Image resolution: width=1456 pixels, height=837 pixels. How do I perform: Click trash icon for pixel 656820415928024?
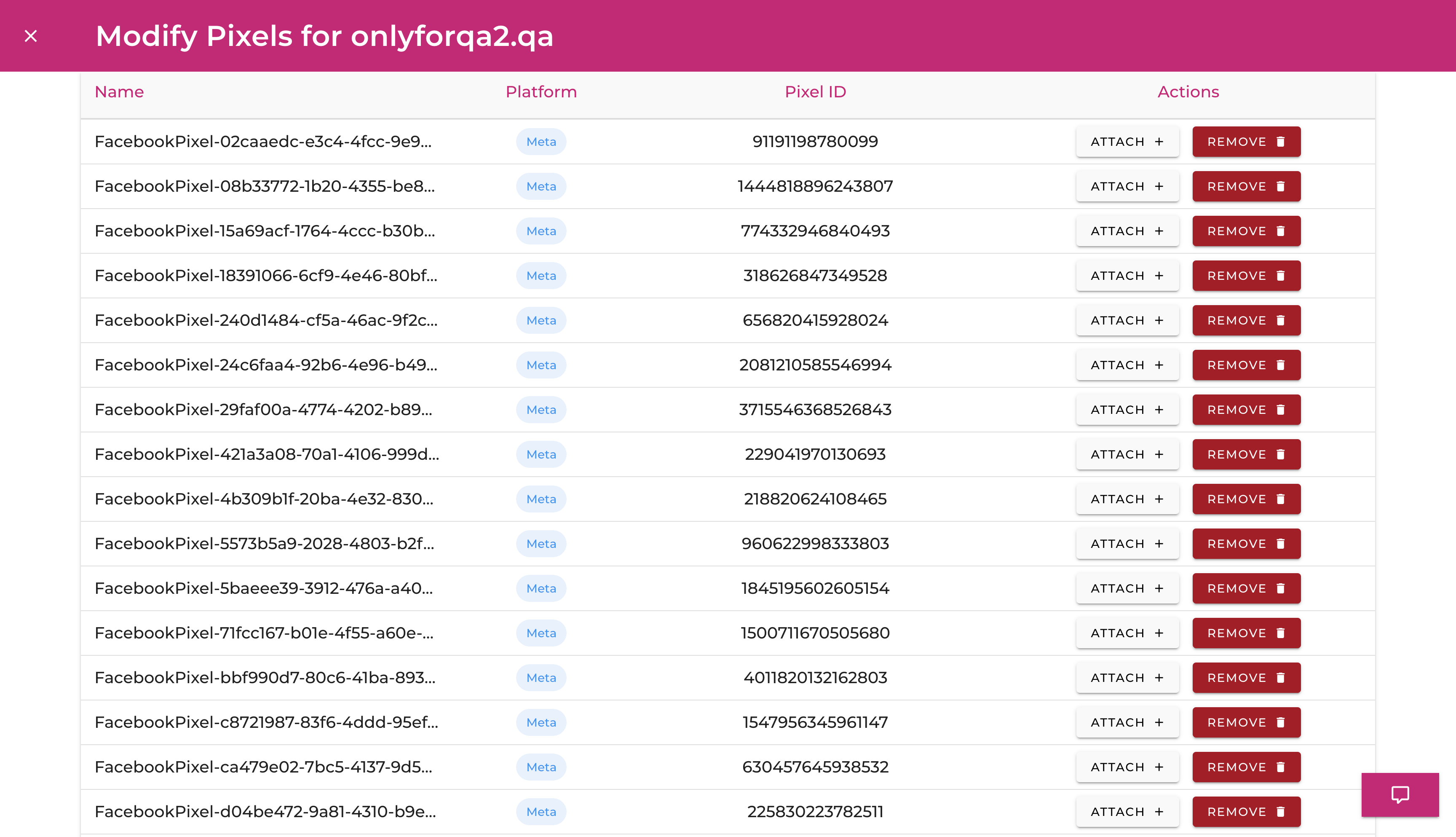(x=1280, y=321)
